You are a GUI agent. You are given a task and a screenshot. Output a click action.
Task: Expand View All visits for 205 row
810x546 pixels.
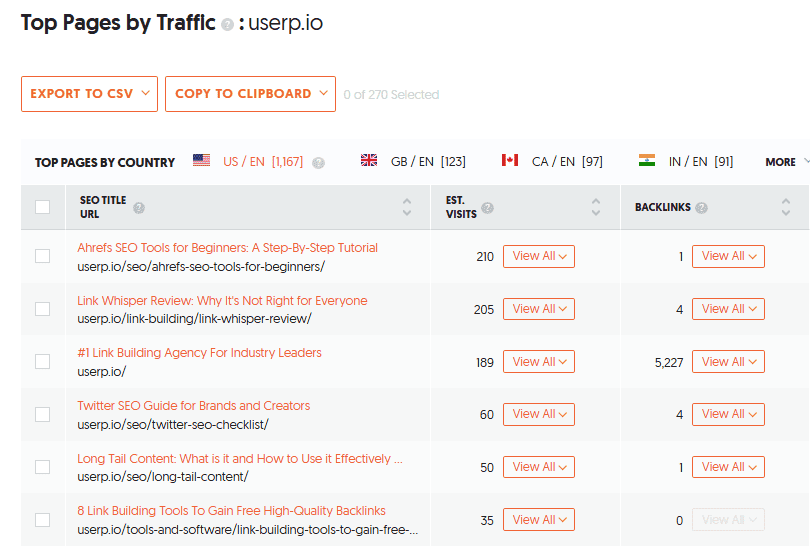(539, 309)
